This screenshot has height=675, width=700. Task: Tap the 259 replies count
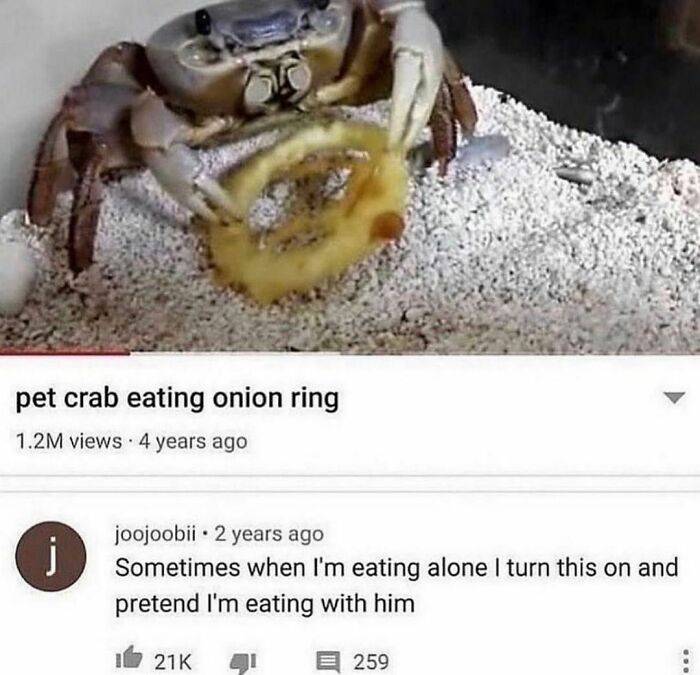[371, 662]
